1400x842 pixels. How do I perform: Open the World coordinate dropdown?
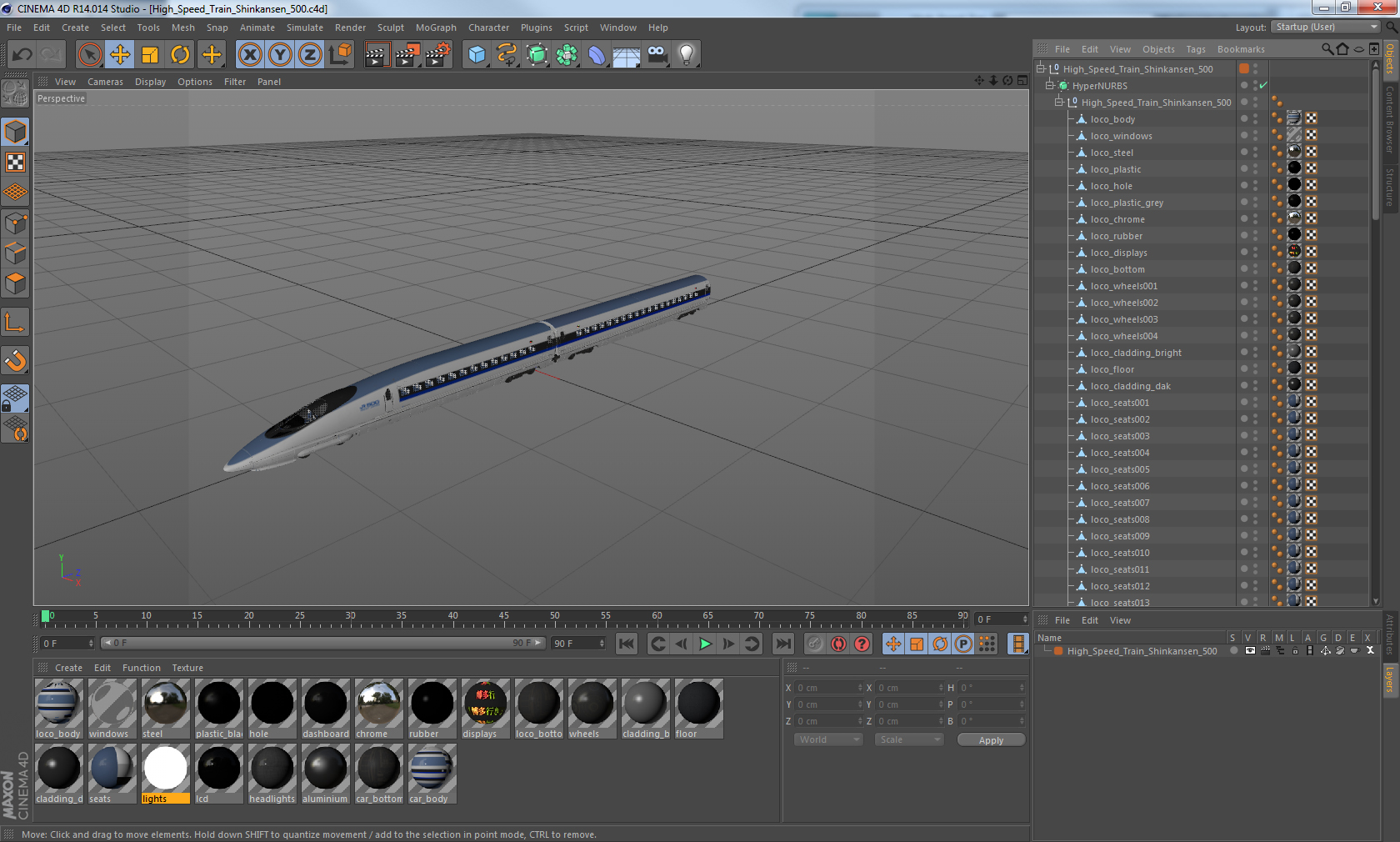[x=828, y=739]
